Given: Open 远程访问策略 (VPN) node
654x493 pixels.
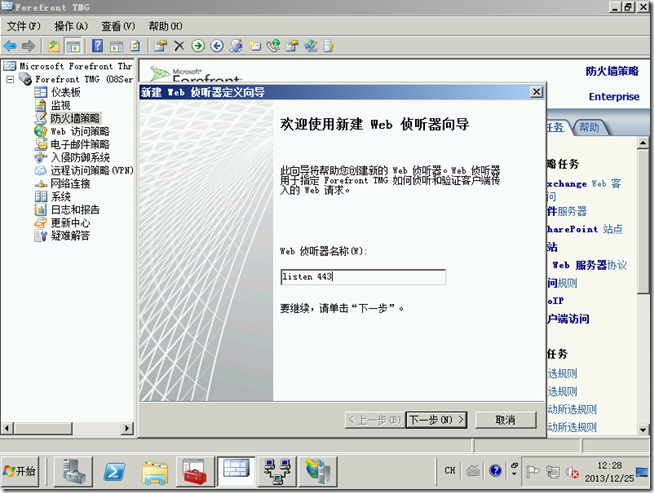Looking at the screenshot, I should click(92, 170).
